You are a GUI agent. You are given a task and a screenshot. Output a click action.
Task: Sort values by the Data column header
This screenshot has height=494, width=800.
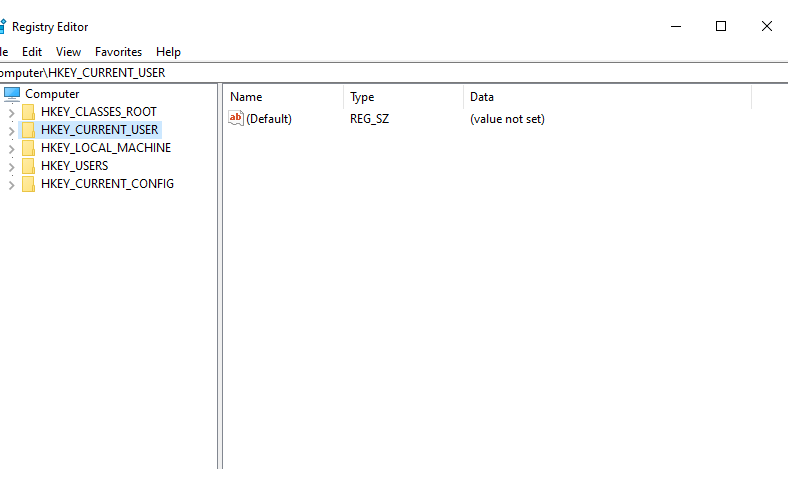(607, 97)
